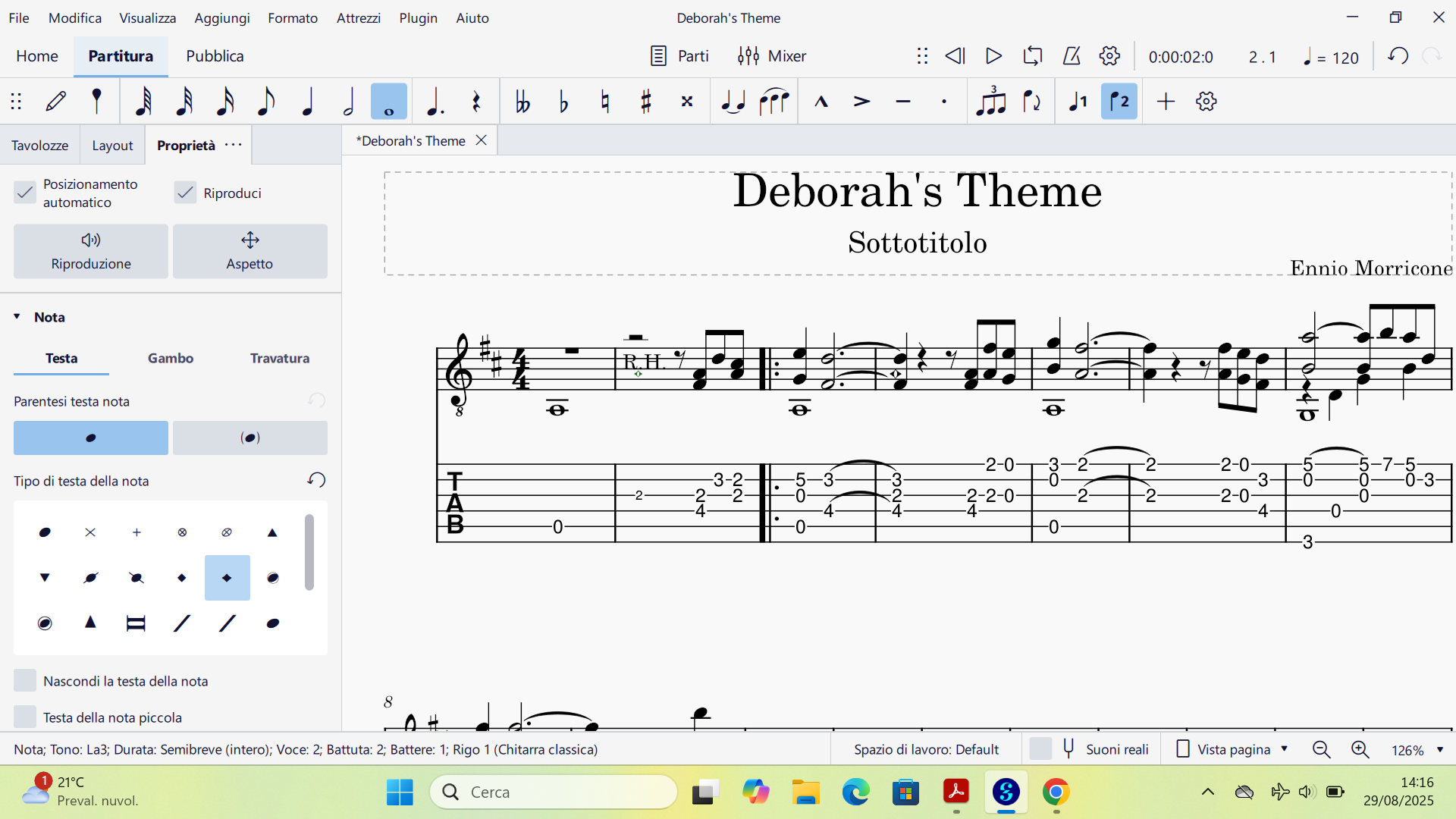Apply natural accidental
The width and height of the screenshot is (1456, 819).
pyautogui.click(x=604, y=101)
